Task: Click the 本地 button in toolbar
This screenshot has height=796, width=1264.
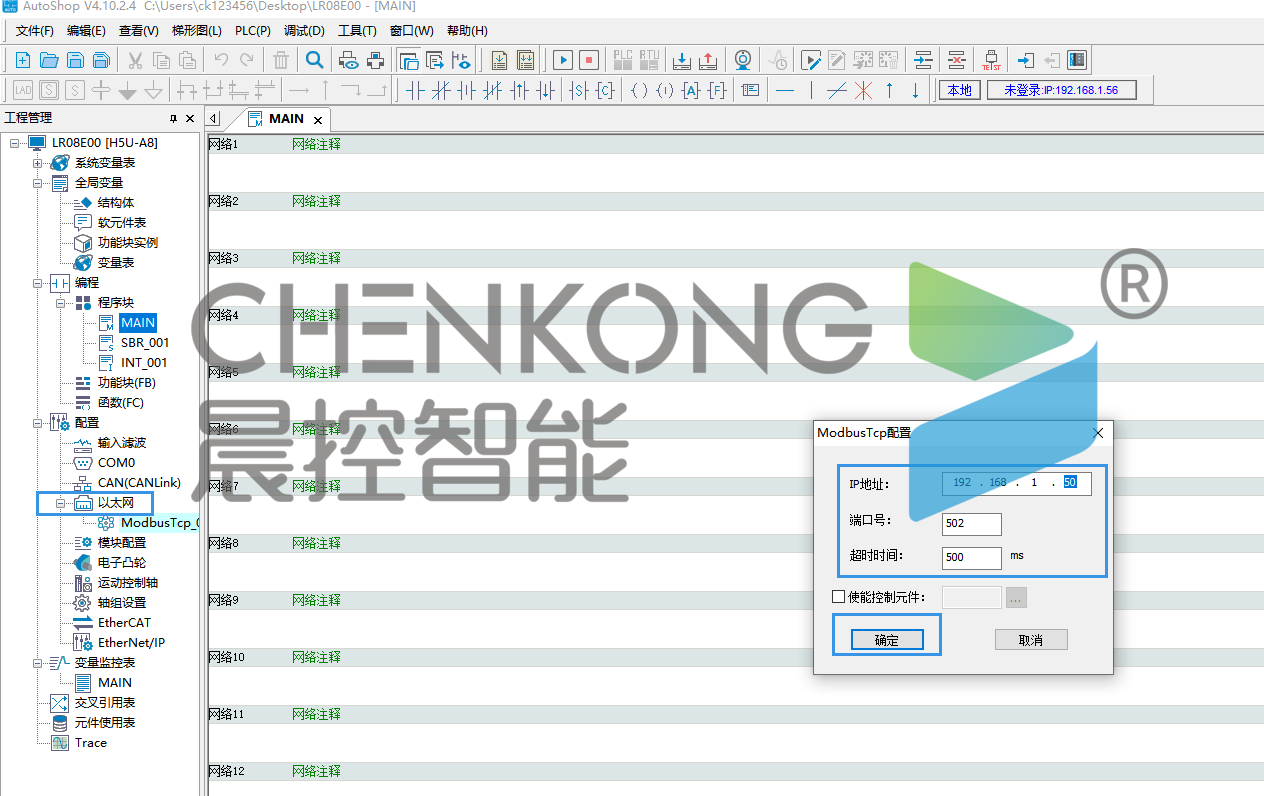Action: [959, 91]
